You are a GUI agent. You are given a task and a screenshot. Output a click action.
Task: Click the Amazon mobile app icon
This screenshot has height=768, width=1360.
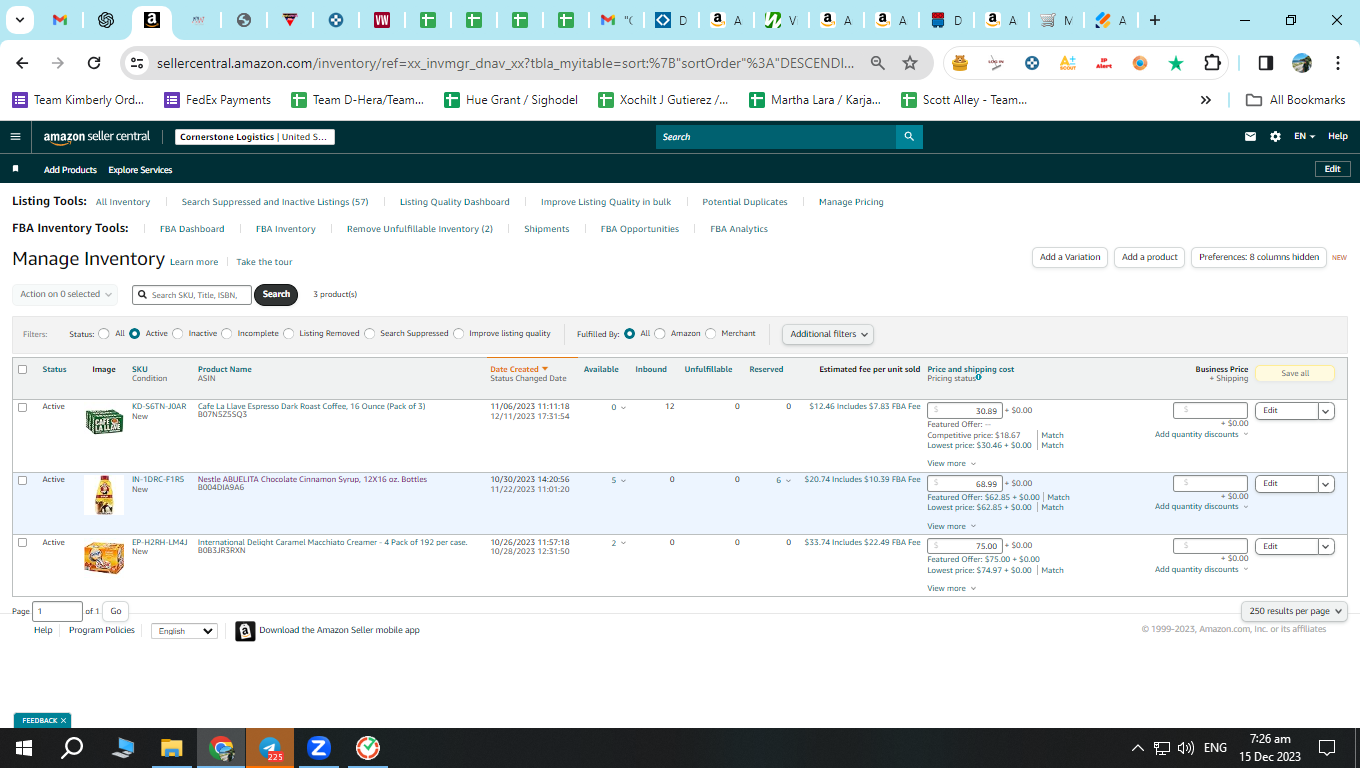click(x=245, y=631)
